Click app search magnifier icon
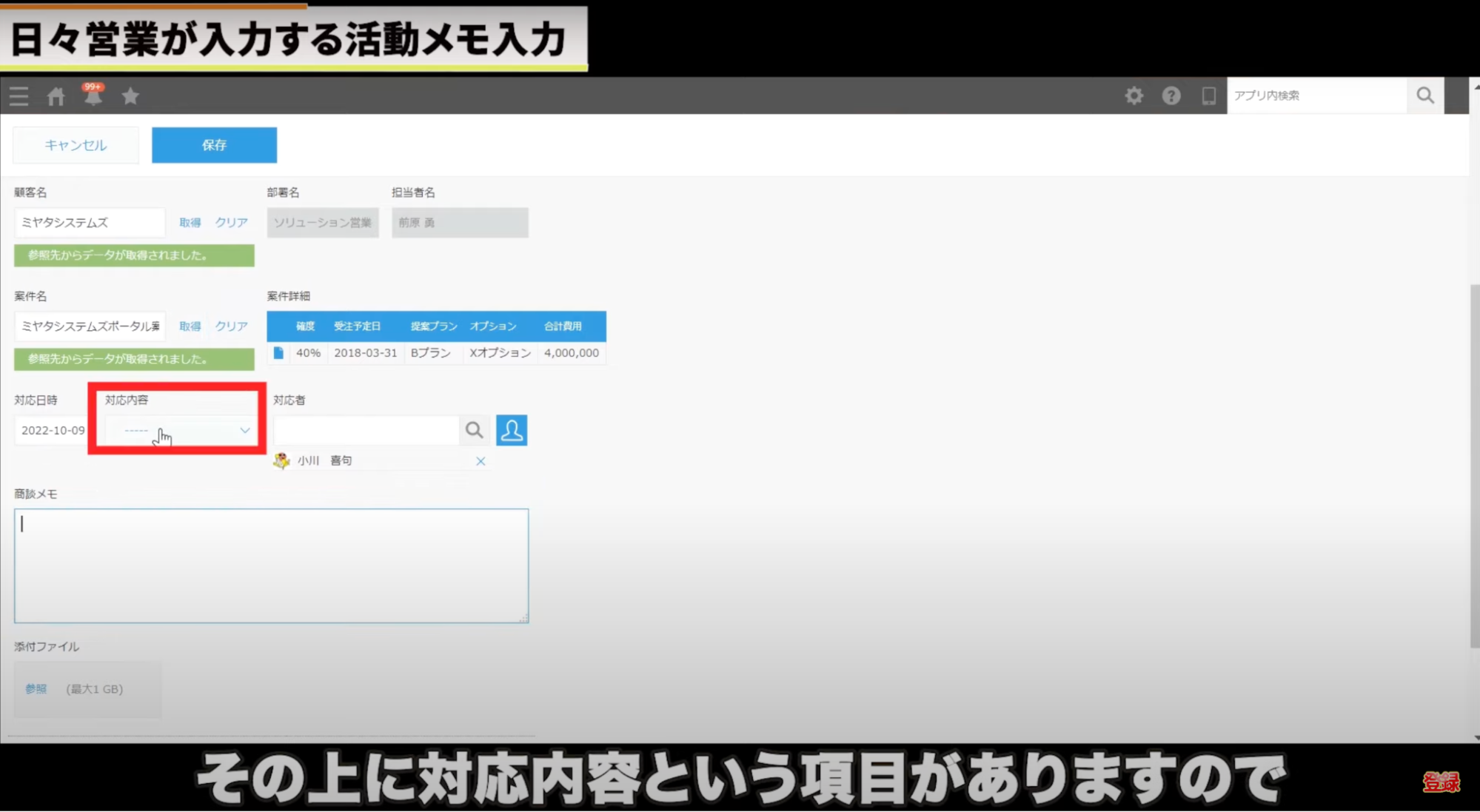The width and height of the screenshot is (1480, 812). [1424, 95]
